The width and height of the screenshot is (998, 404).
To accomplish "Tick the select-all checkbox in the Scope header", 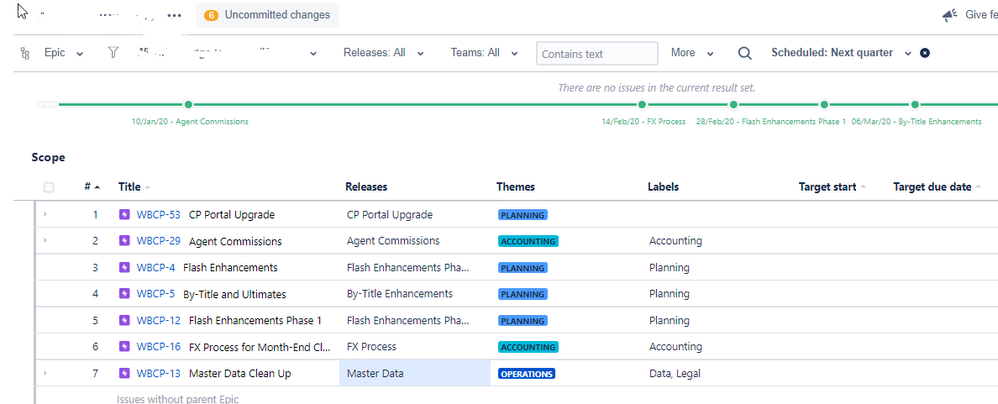I will (49, 187).
